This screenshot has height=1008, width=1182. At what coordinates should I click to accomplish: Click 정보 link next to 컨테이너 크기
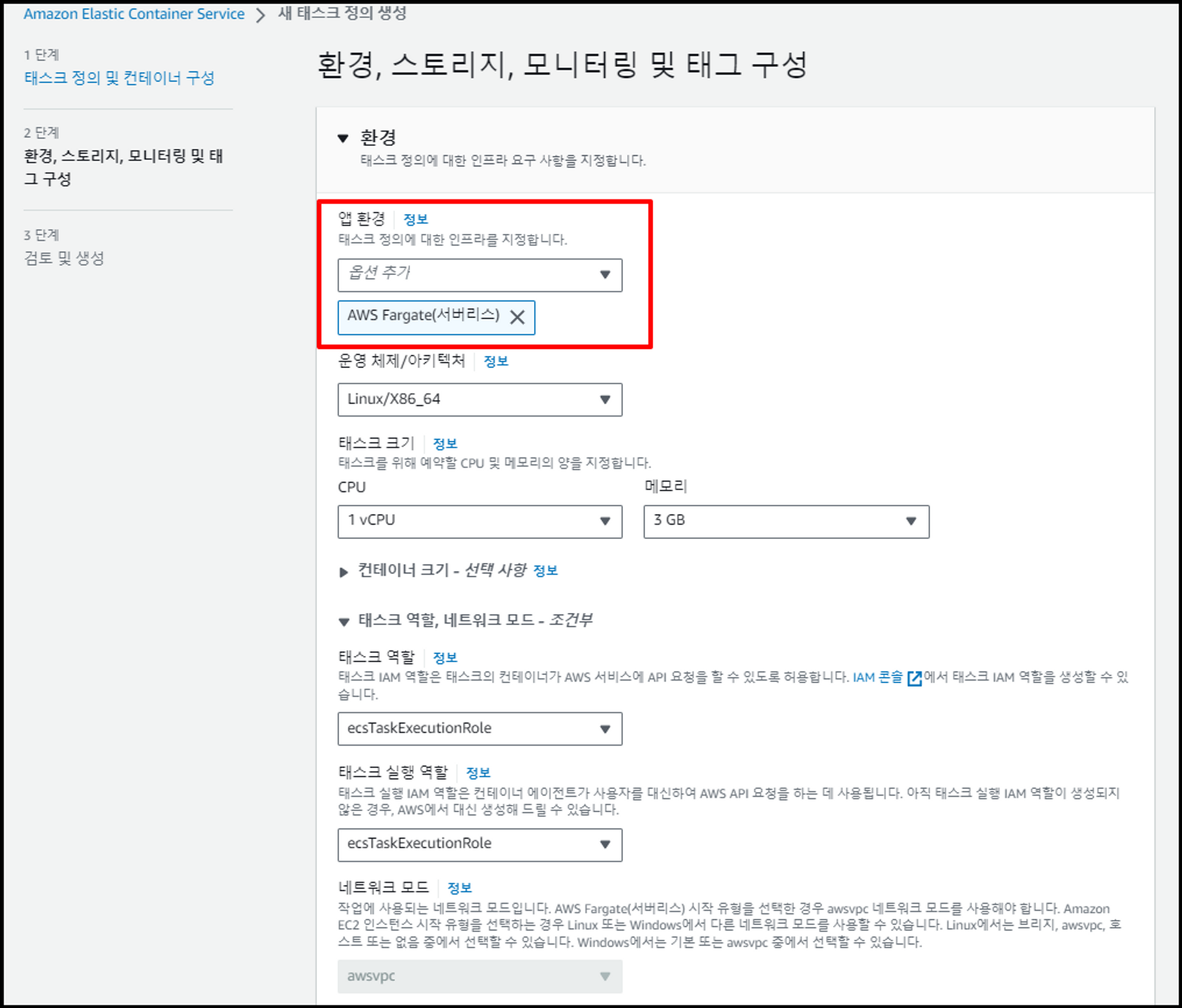click(545, 571)
